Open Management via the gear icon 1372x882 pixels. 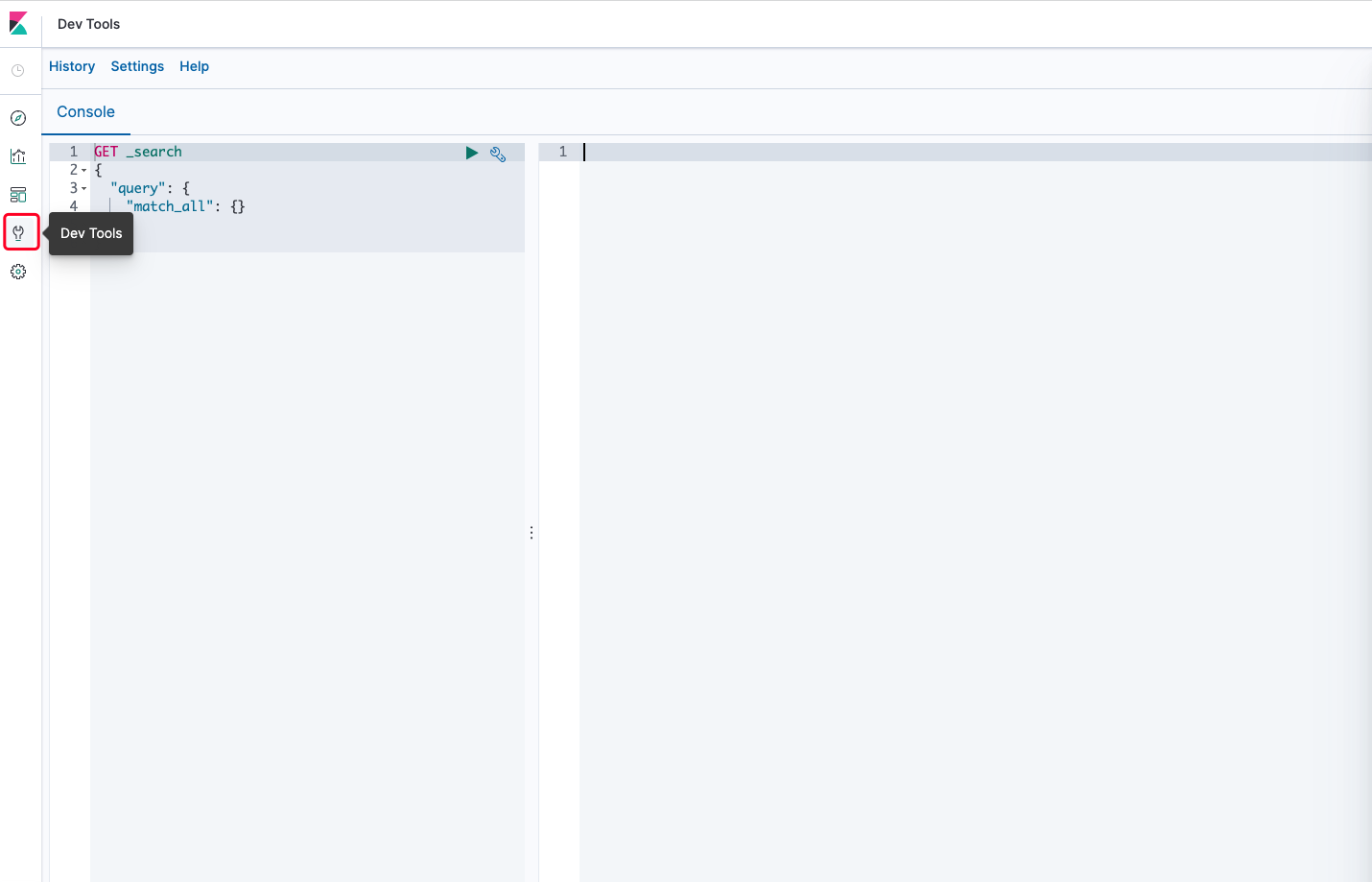[x=18, y=272]
